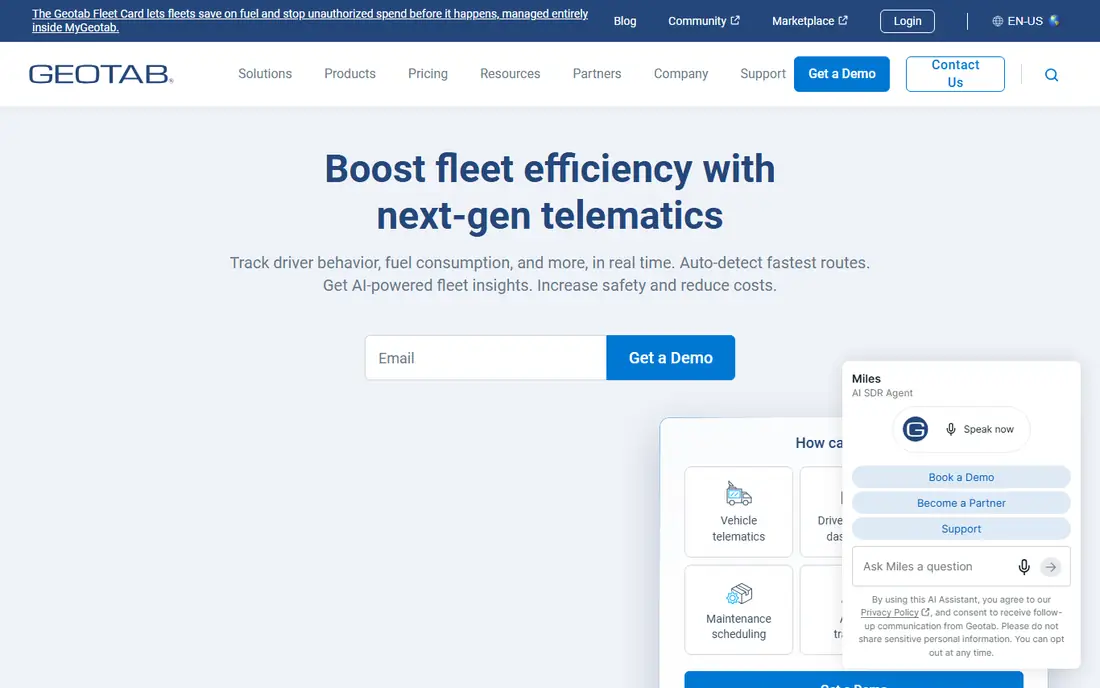This screenshot has width=1100, height=688.
Task: Click Get a Demo next to Email field
Action: (670, 358)
